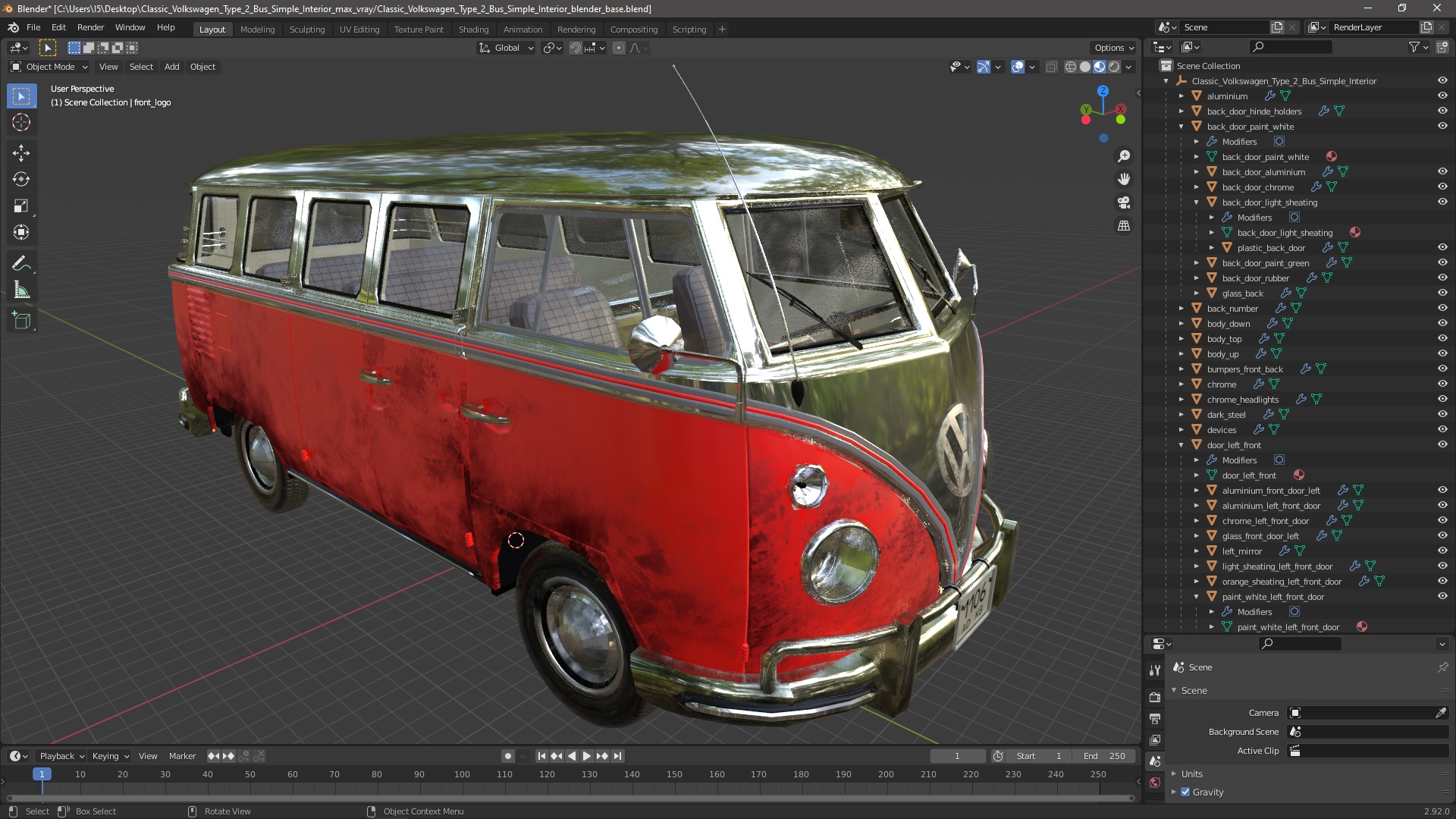Jump to the animation start frame
The width and height of the screenshot is (1456, 819).
point(541,756)
